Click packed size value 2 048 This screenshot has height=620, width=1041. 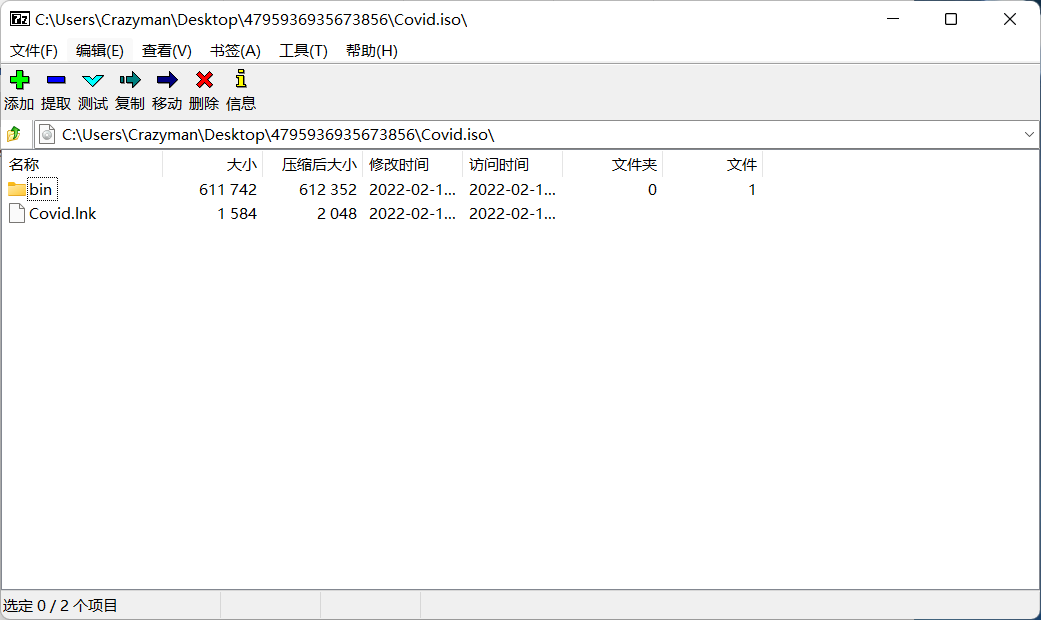[337, 214]
